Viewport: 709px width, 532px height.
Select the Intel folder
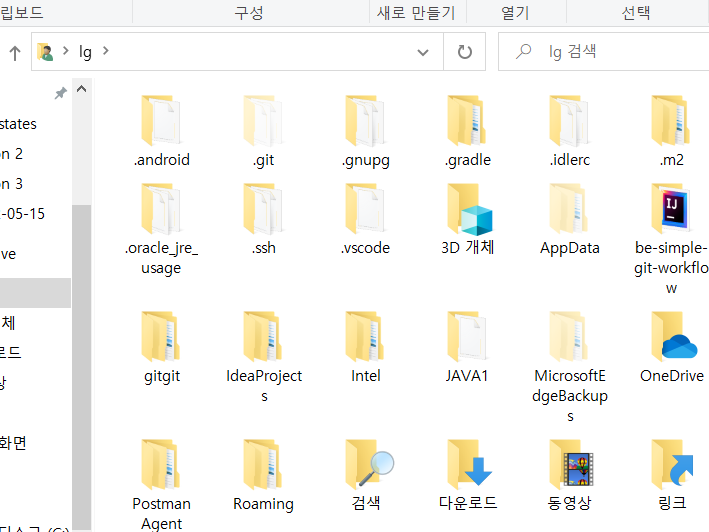tap(365, 347)
